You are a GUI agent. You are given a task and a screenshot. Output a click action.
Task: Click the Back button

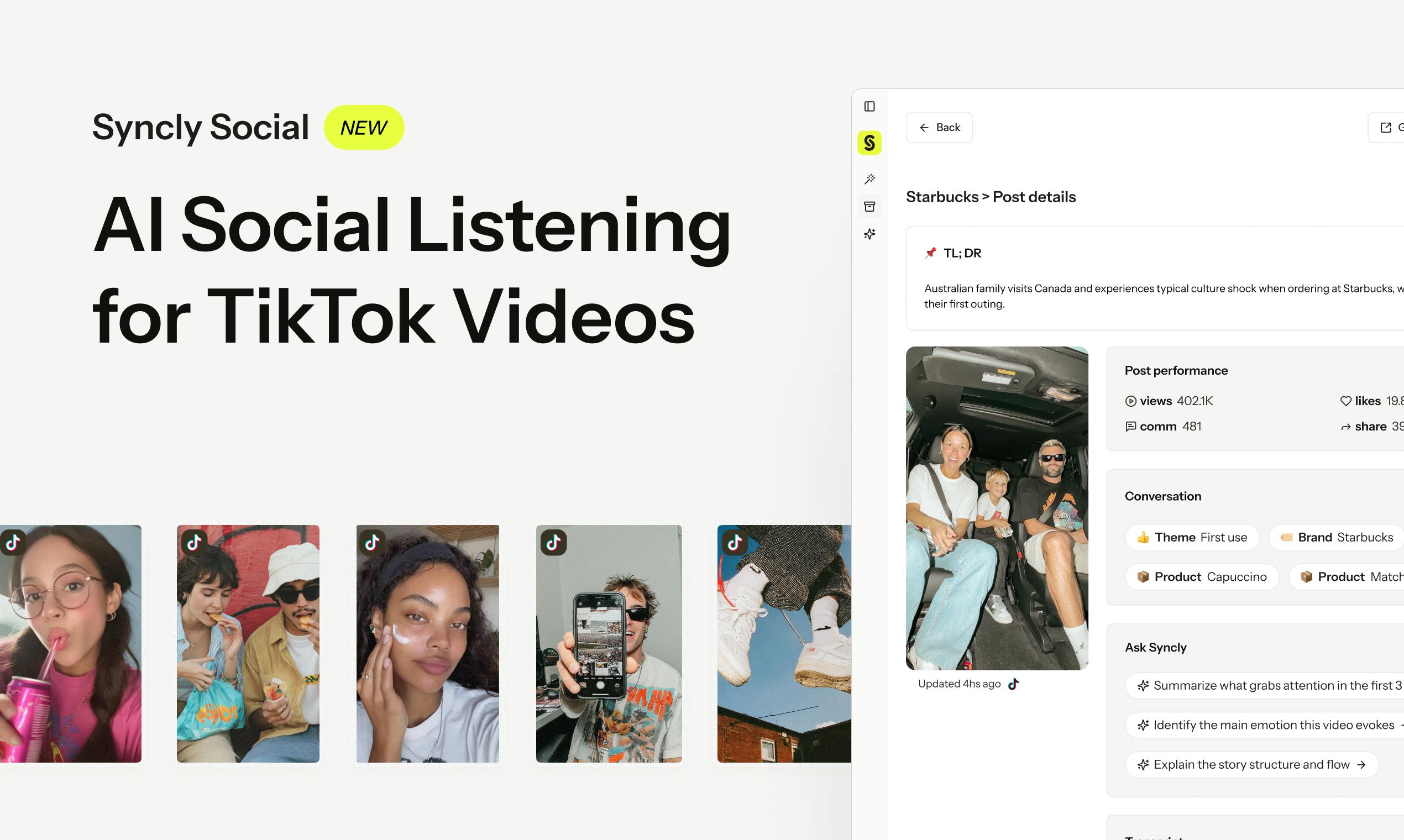(x=939, y=127)
